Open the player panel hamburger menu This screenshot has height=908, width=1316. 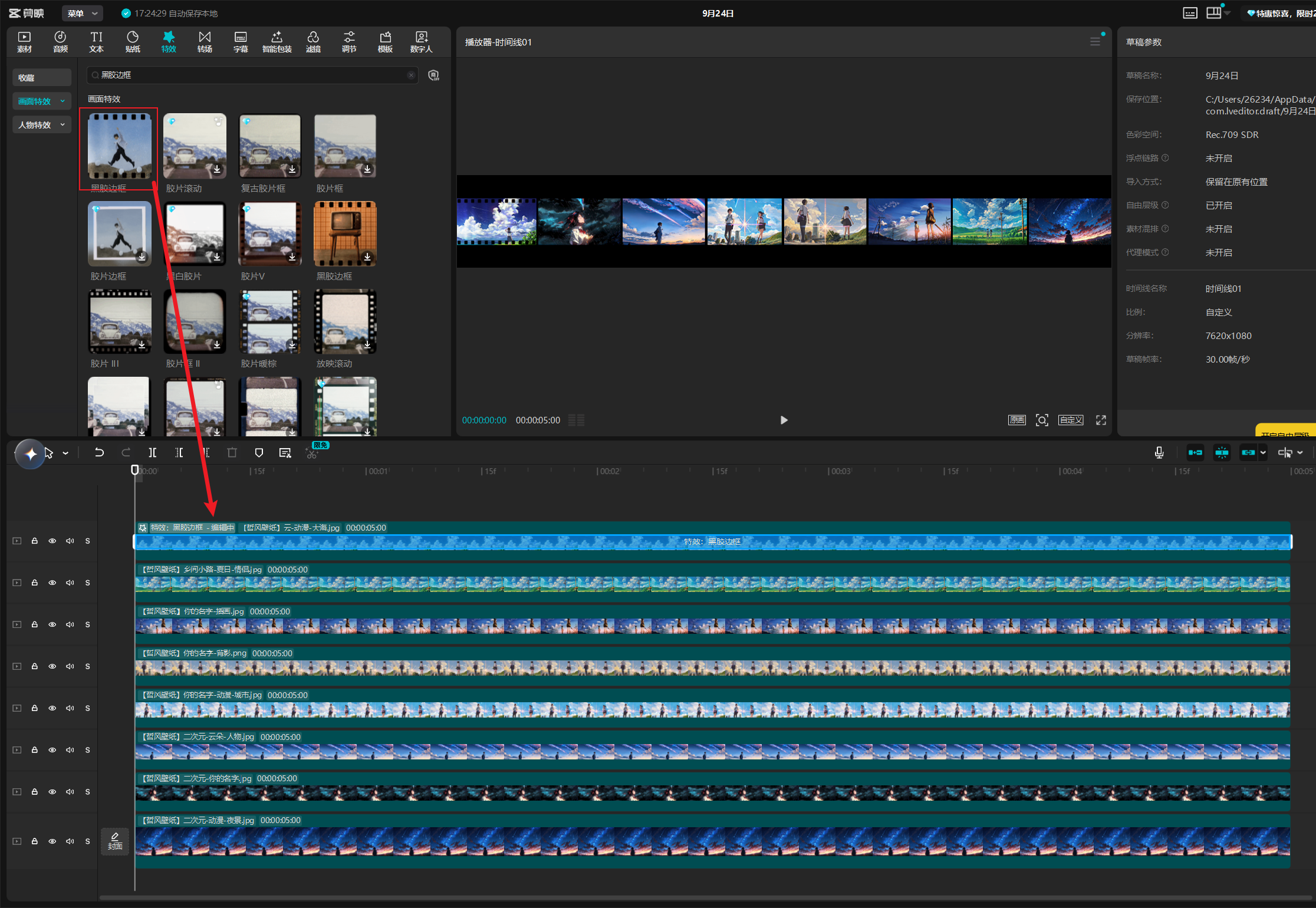(x=1095, y=42)
